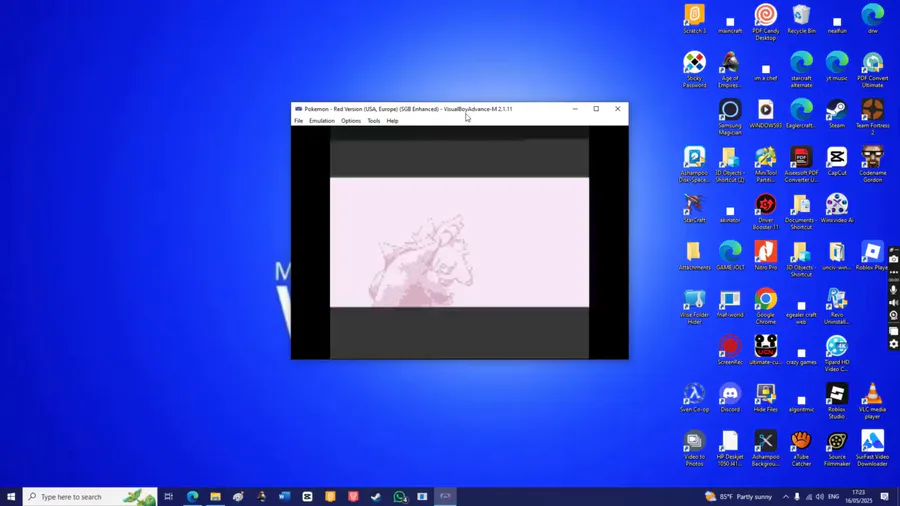This screenshot has width=900, height=506.
Task: Open the Tools menu
Action: pyautogui.click(x=374, y=121)
